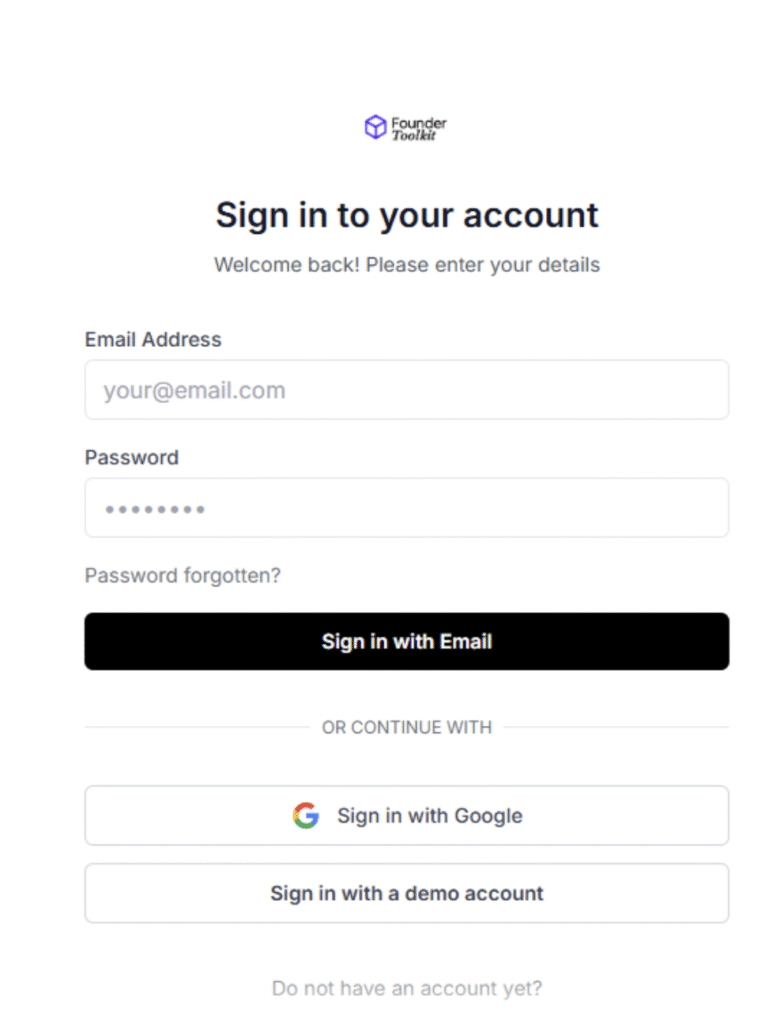Click the your@email.com placeholder text

[x=194, y=390]
